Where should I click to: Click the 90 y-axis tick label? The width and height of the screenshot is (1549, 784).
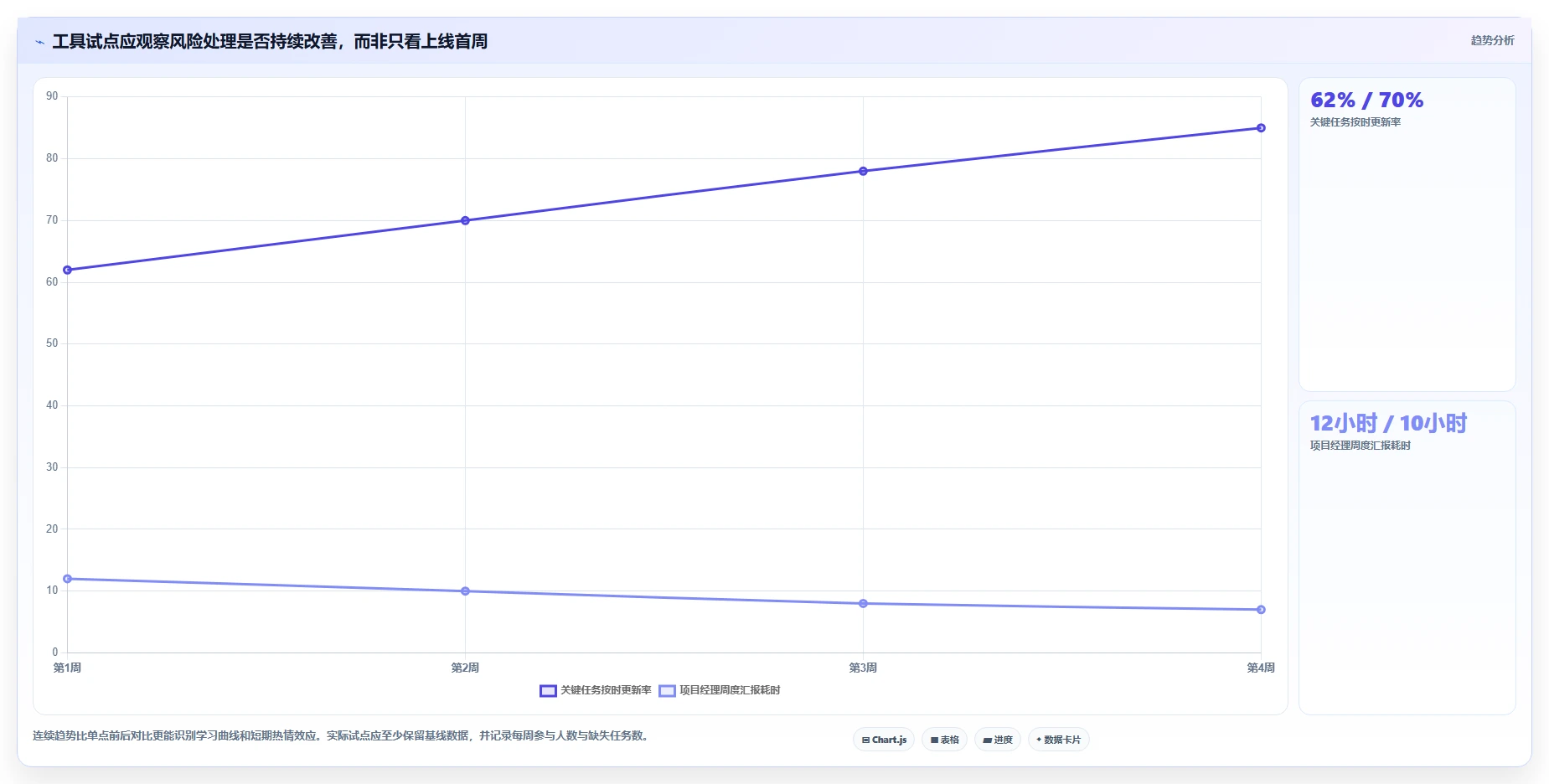coord(52,96)
